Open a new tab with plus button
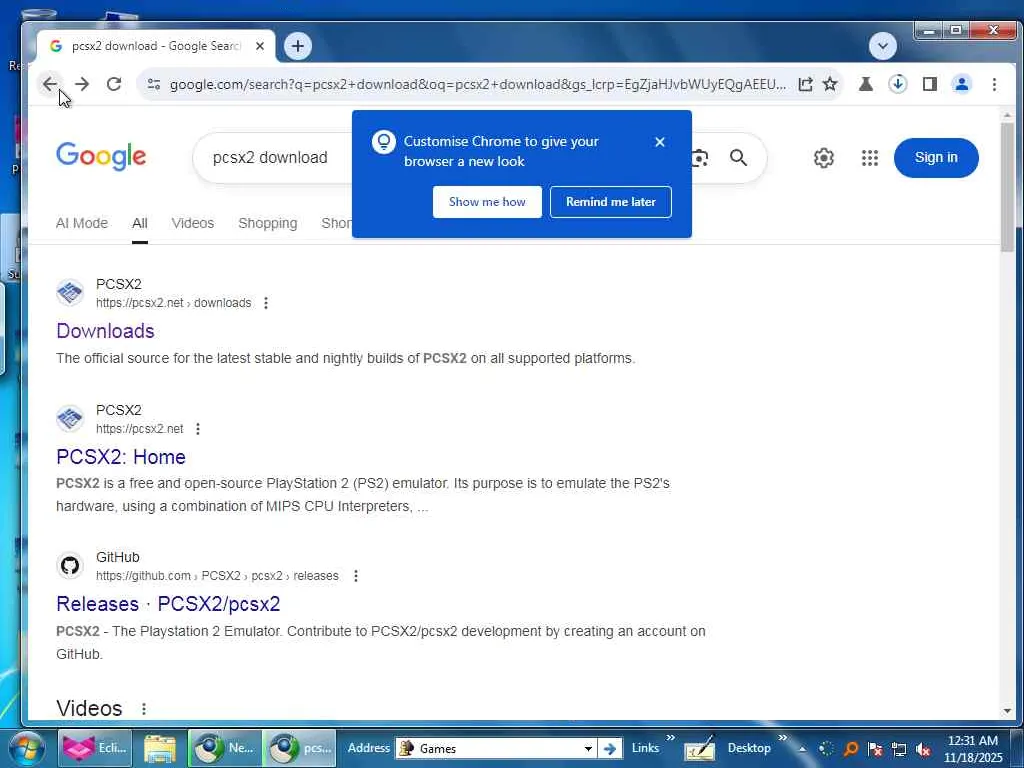Viewport: 1024px width, 768px height. pyautogui.click(x=298, y=46)
